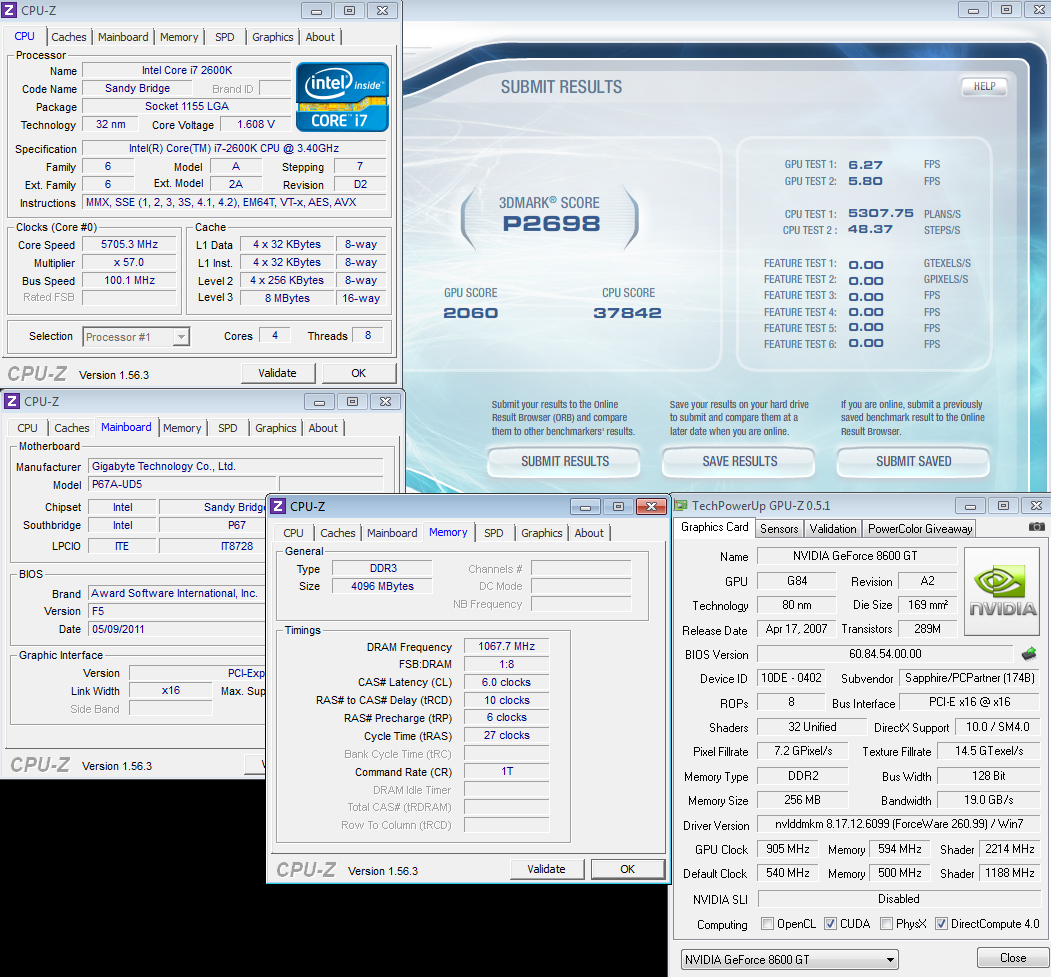Click the Intel Core i7 logo badge
The width and height of the screenshot is (1051, 977).
coord(342,96)
